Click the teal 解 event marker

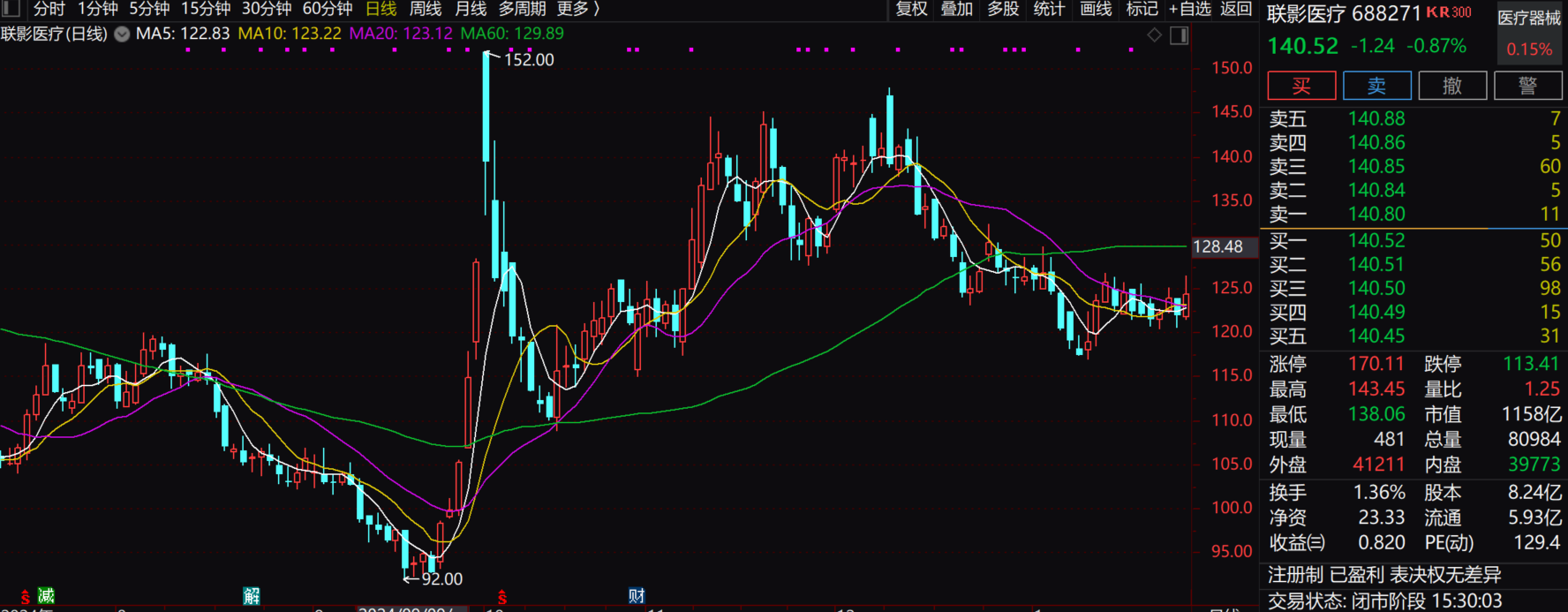click(252, 596)
